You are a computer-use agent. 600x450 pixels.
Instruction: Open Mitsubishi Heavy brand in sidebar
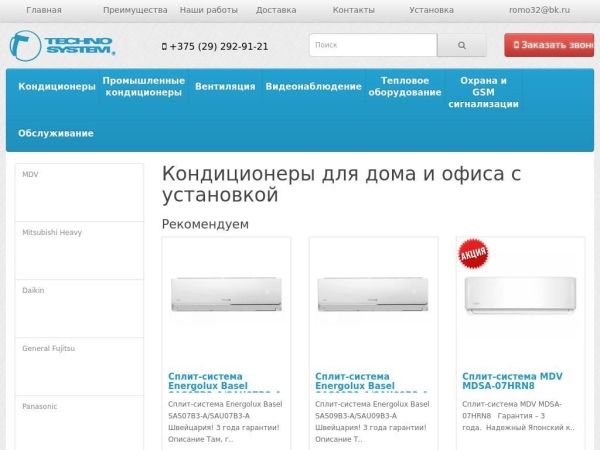tap(79, 251)
